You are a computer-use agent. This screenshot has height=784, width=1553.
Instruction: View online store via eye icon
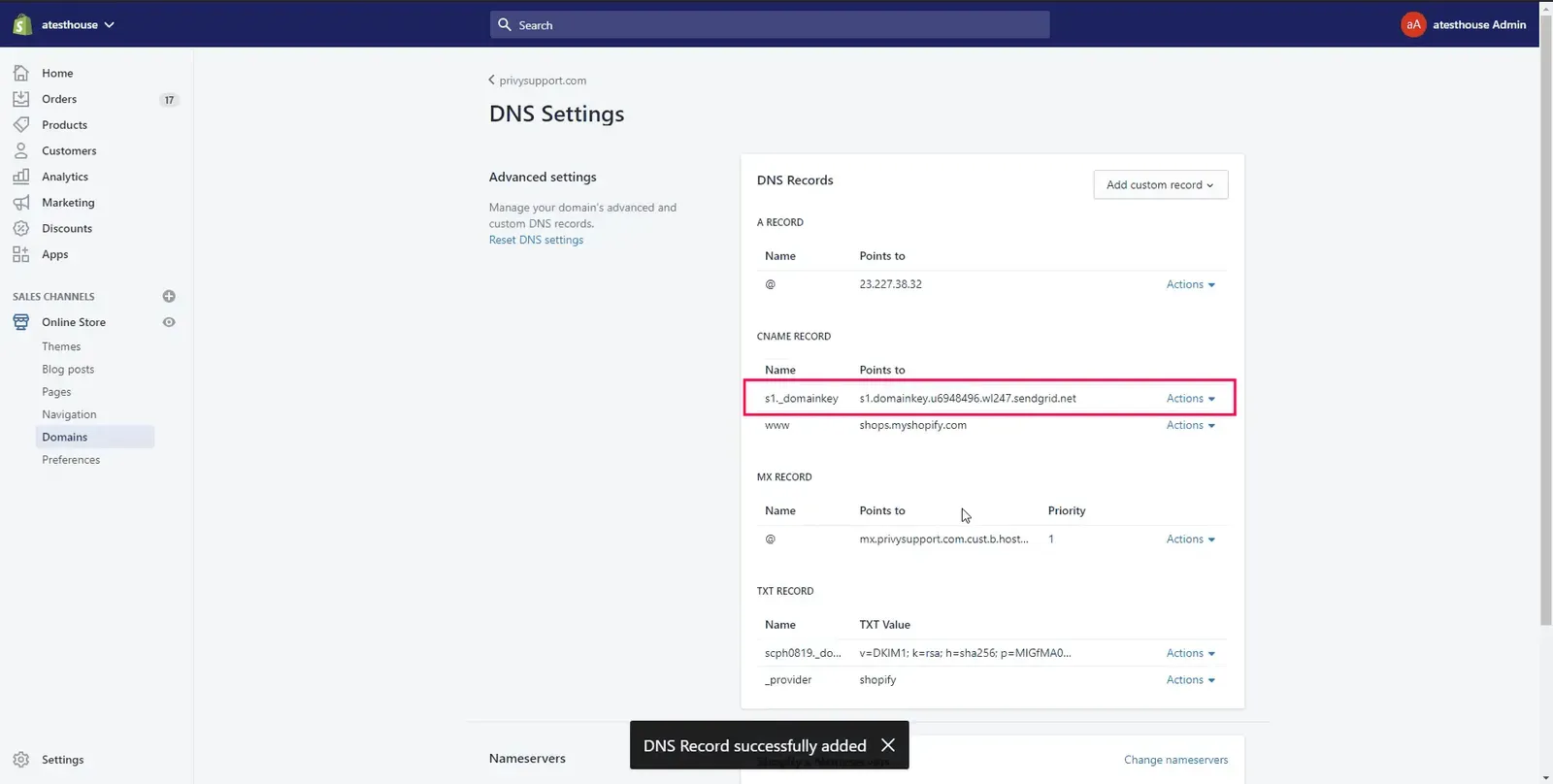(x=169, y=322)
